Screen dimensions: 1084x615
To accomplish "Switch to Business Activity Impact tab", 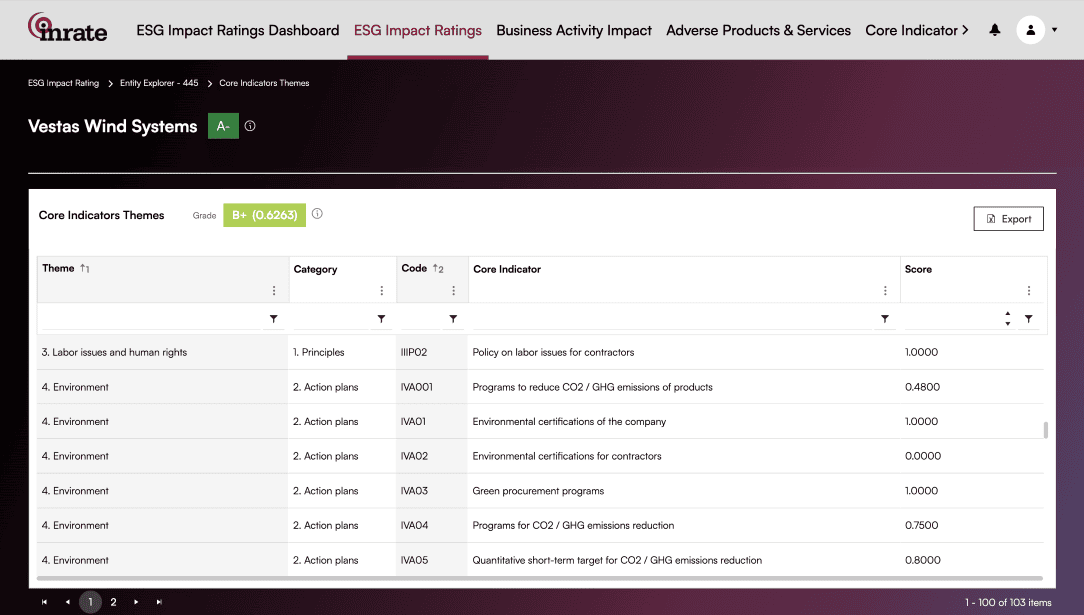I will coord(574,30).
